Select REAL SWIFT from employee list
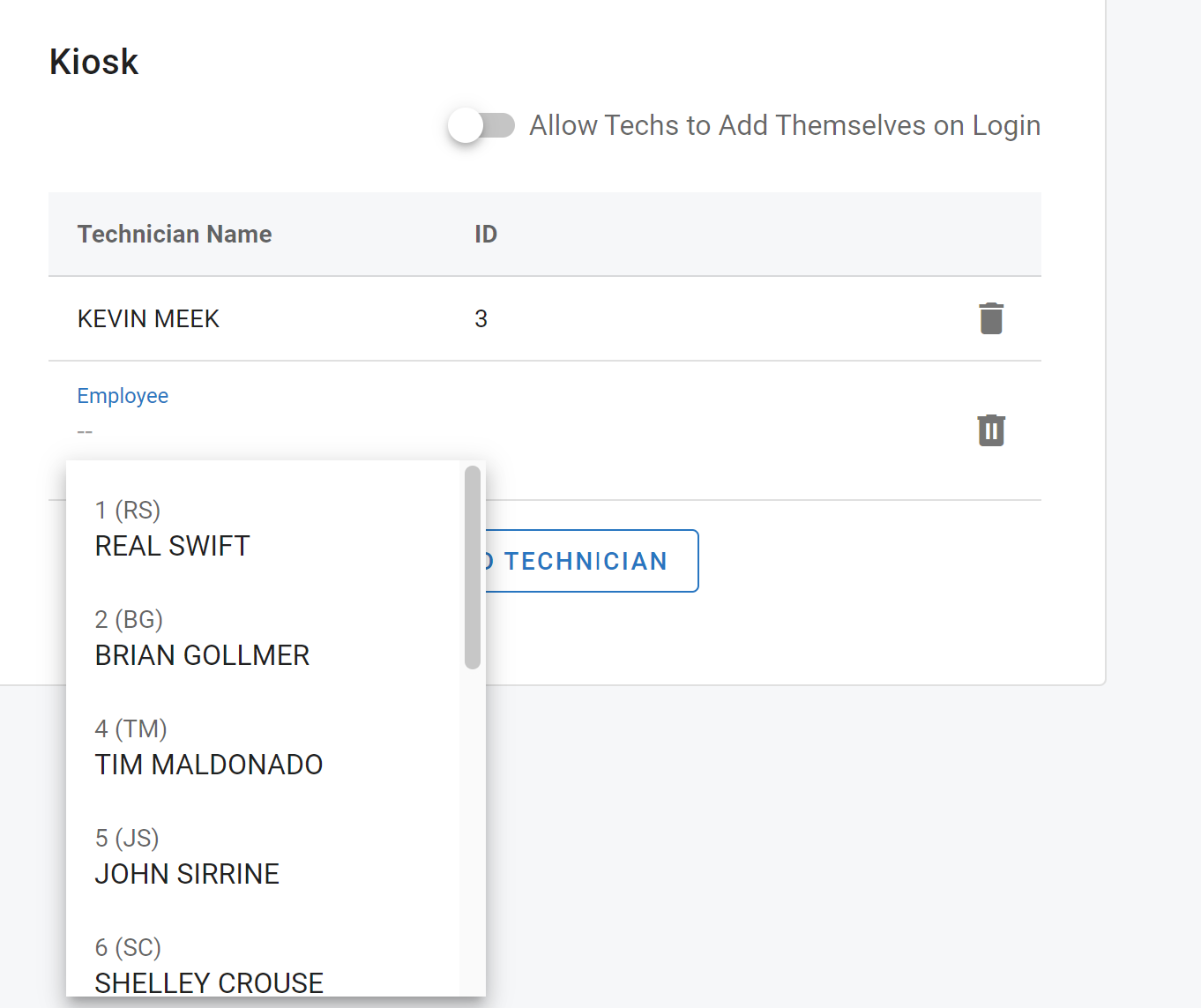Screen dimensions: 1201x1008 pos(173,546)
